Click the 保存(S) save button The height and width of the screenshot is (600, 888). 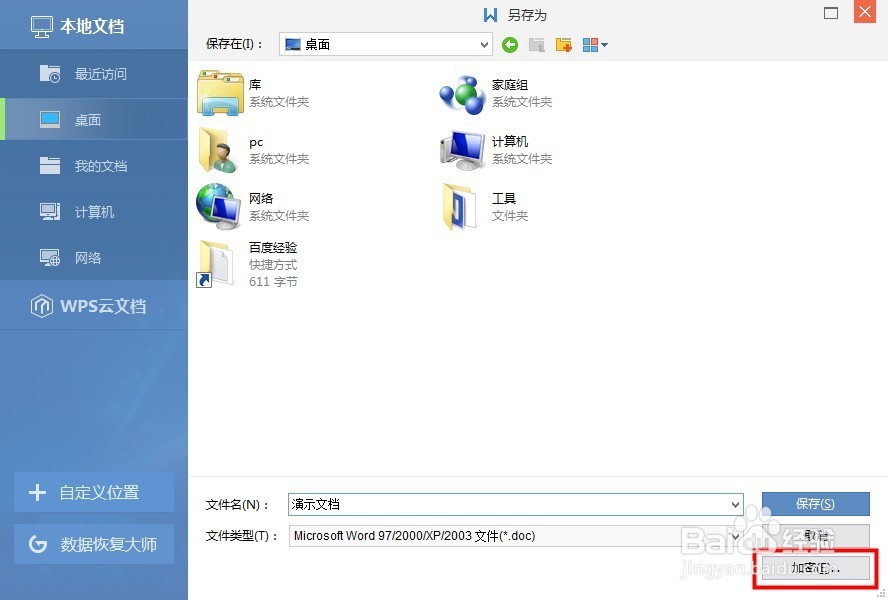point(815,503)
